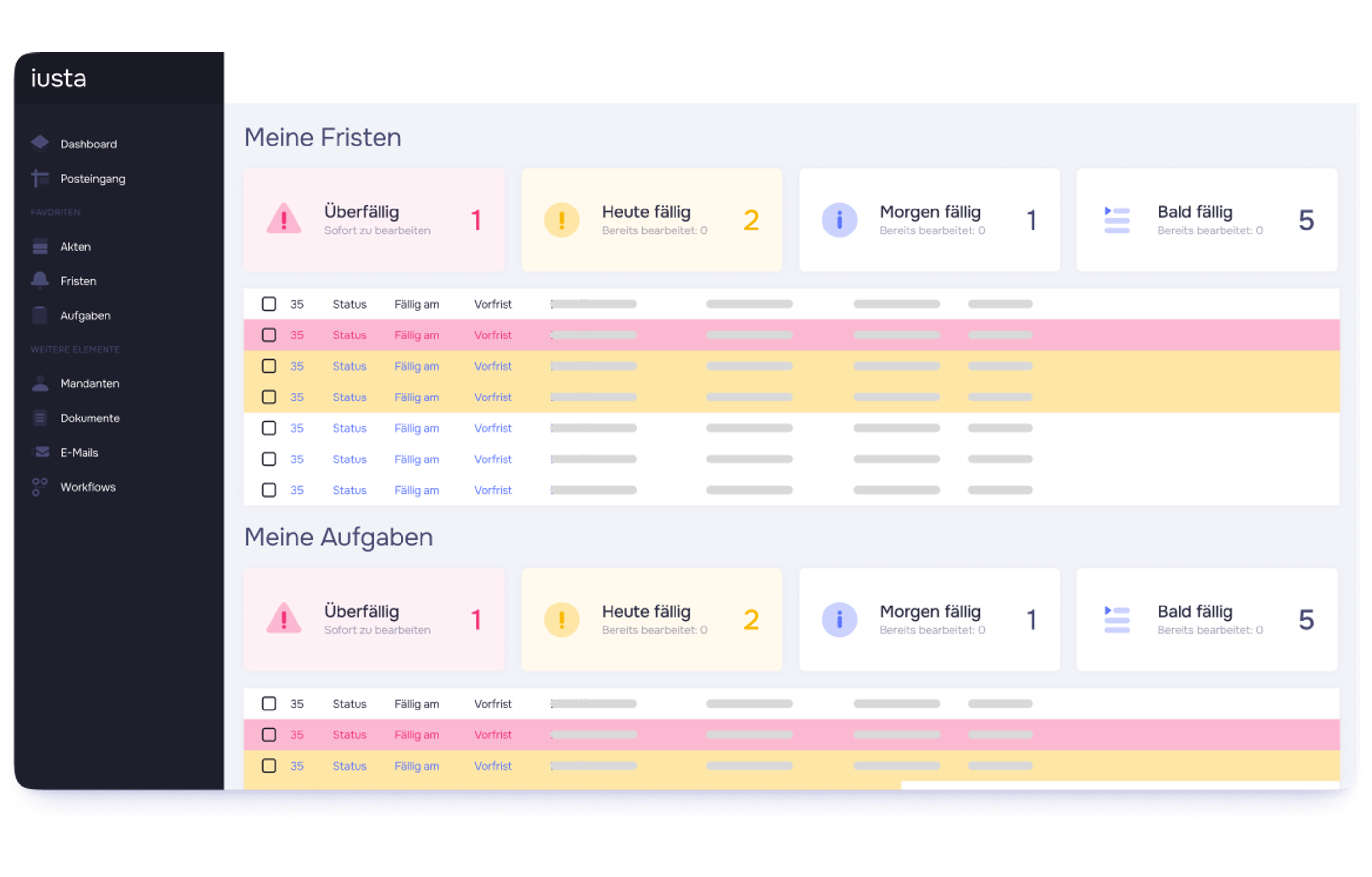Open Aufgaben in the sidebar
Image resolution: width=1372 pixels, height=877 pixels.
tap(85, 315)
